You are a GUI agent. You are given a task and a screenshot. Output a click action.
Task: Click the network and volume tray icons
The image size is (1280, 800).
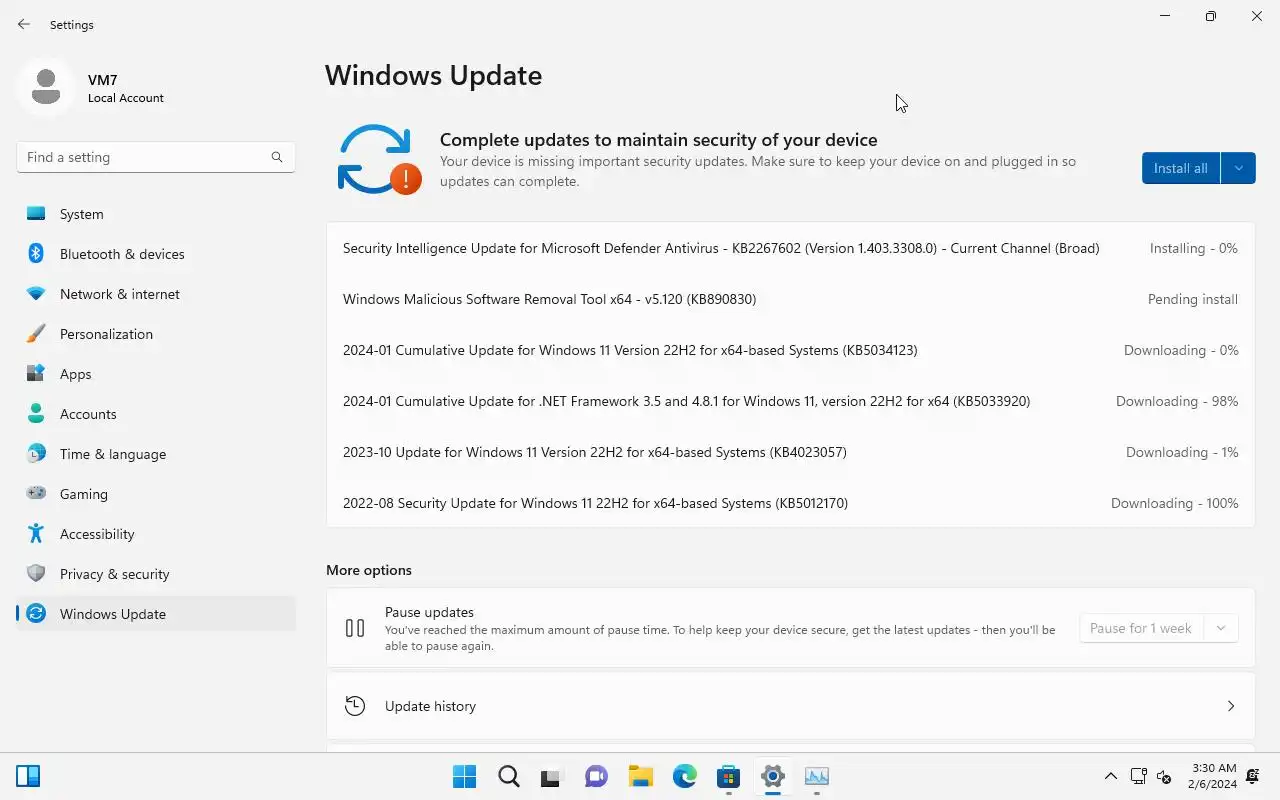(x=1151, y=776)
